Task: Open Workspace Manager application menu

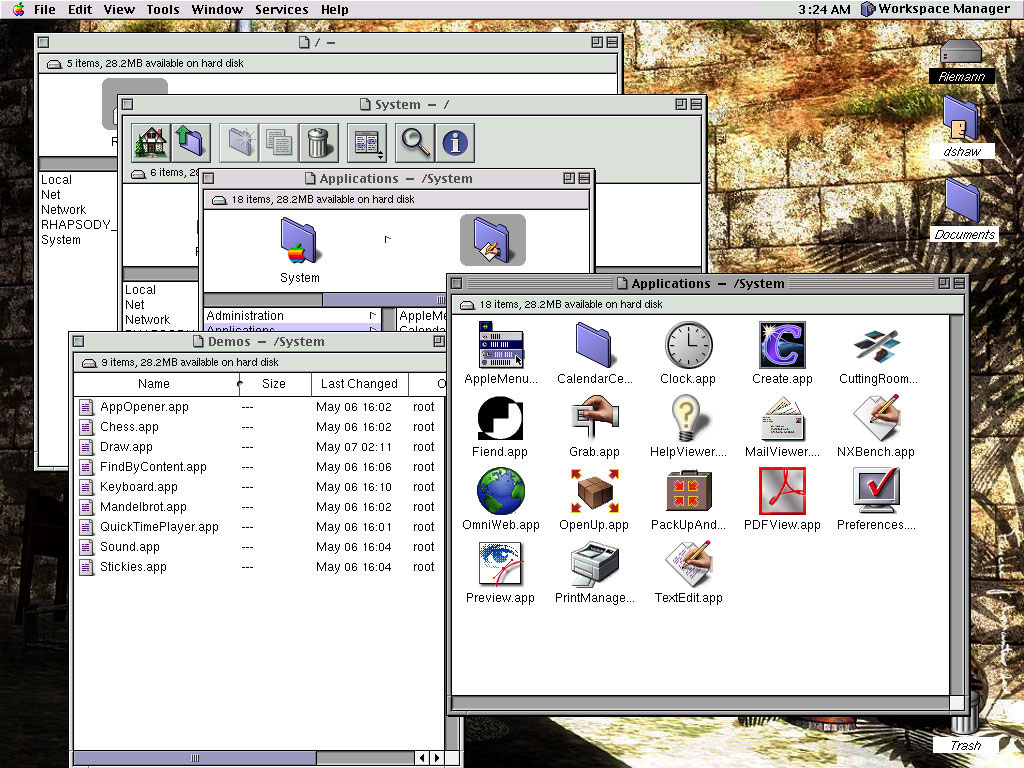Action: point(935,9)
